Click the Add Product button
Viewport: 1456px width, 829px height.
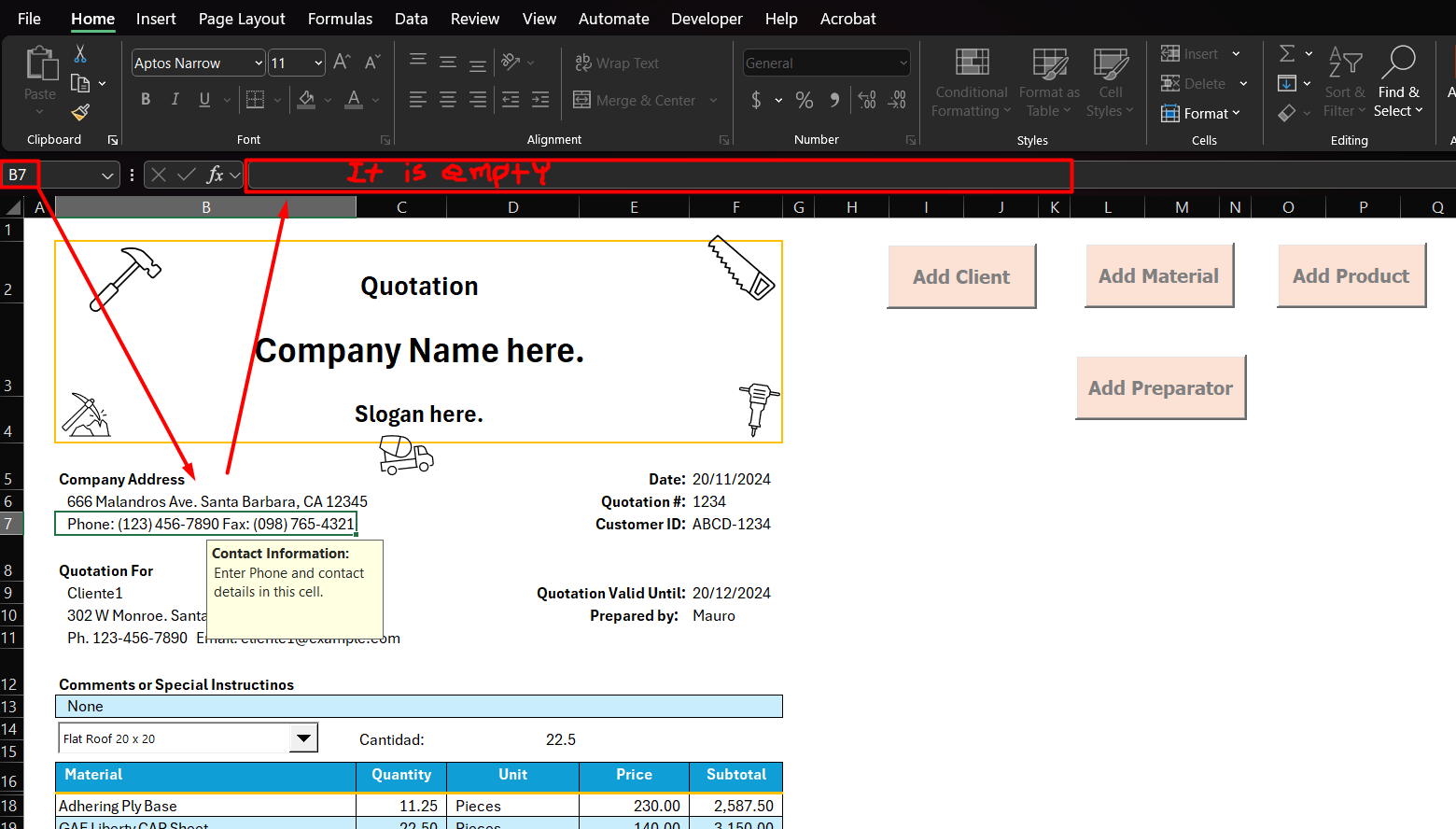[x=1351, y=275]
